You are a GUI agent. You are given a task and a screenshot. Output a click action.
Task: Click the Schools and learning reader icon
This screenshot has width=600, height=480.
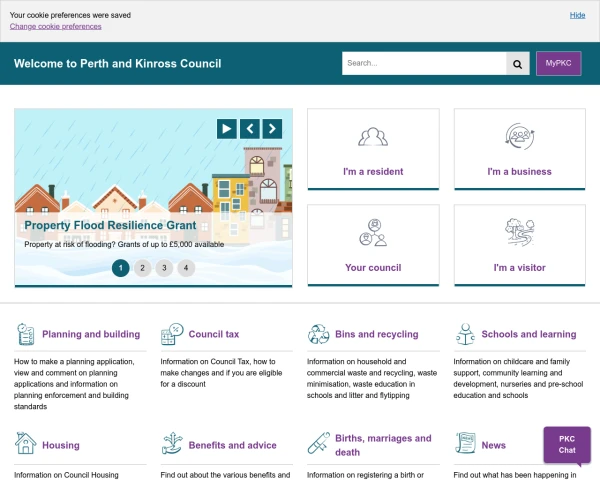click(x=465, y=334)
